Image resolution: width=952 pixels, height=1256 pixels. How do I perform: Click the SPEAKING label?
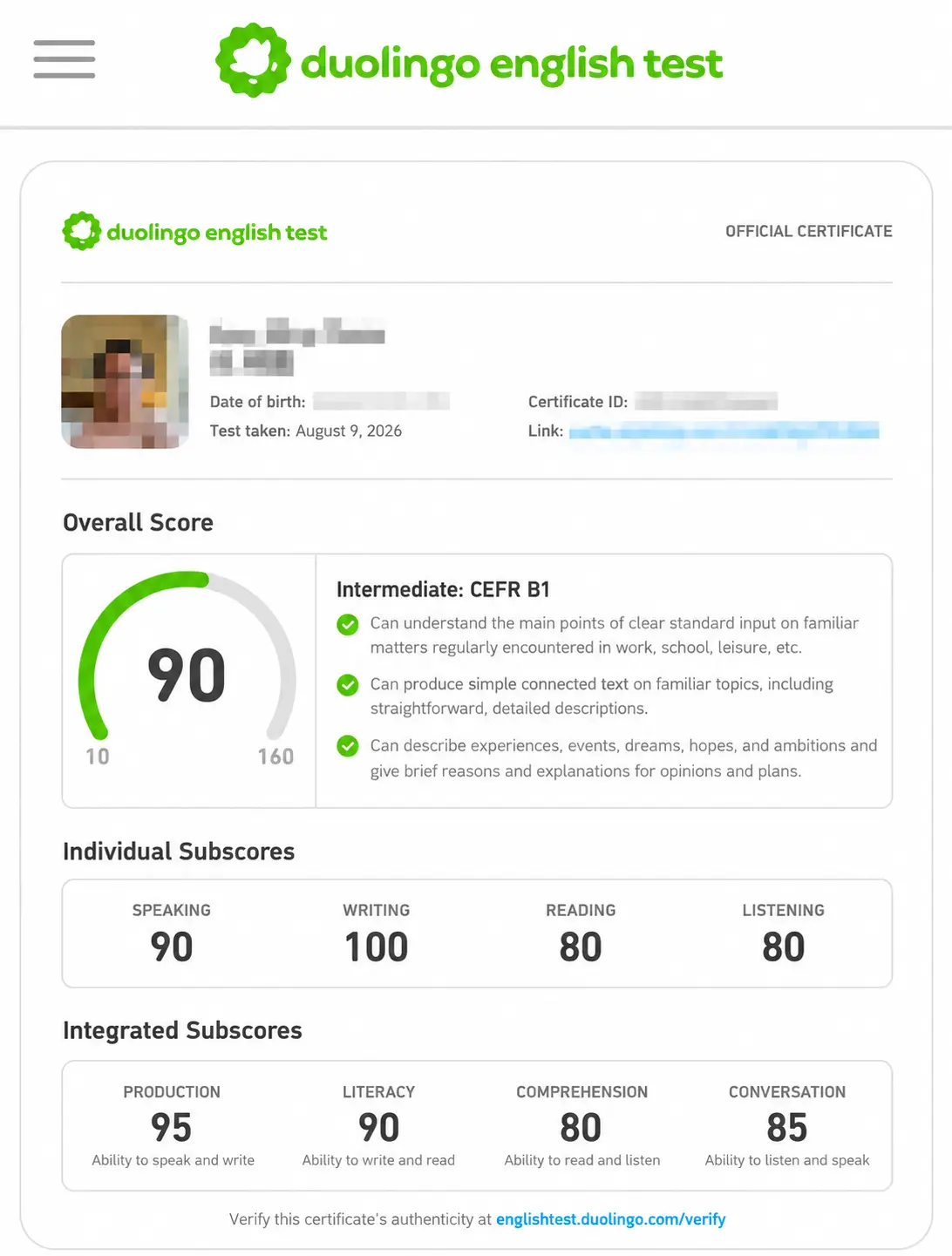pyautogui.click(x=172, y=910)
